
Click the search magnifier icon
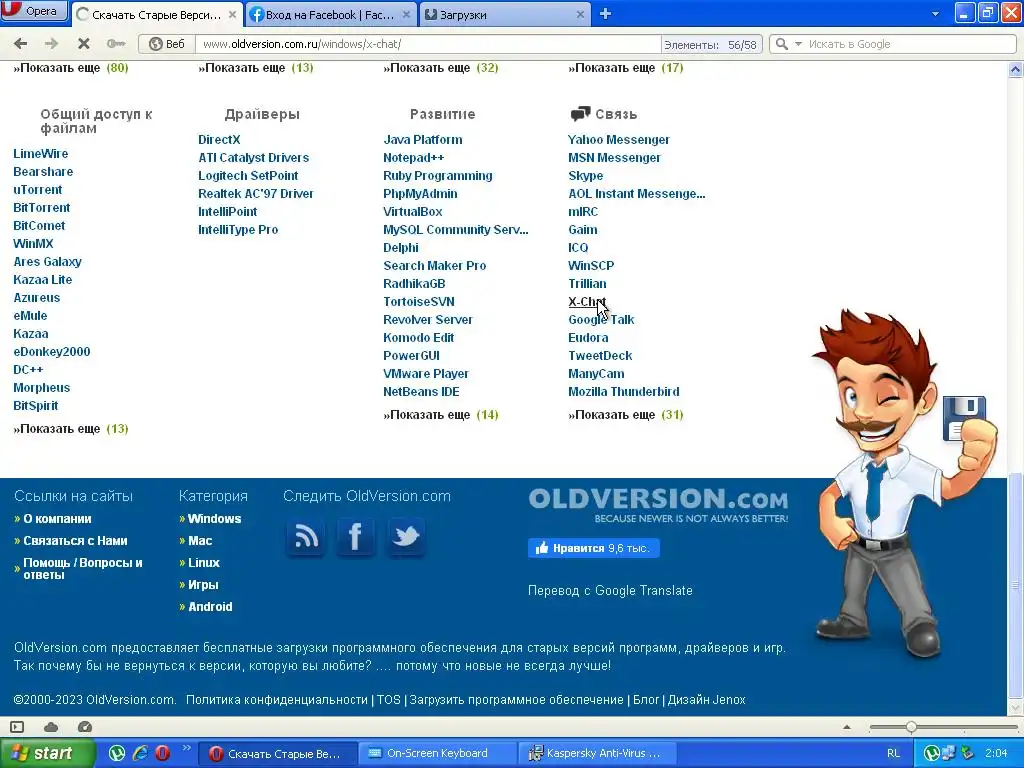(x=781, y=44)
